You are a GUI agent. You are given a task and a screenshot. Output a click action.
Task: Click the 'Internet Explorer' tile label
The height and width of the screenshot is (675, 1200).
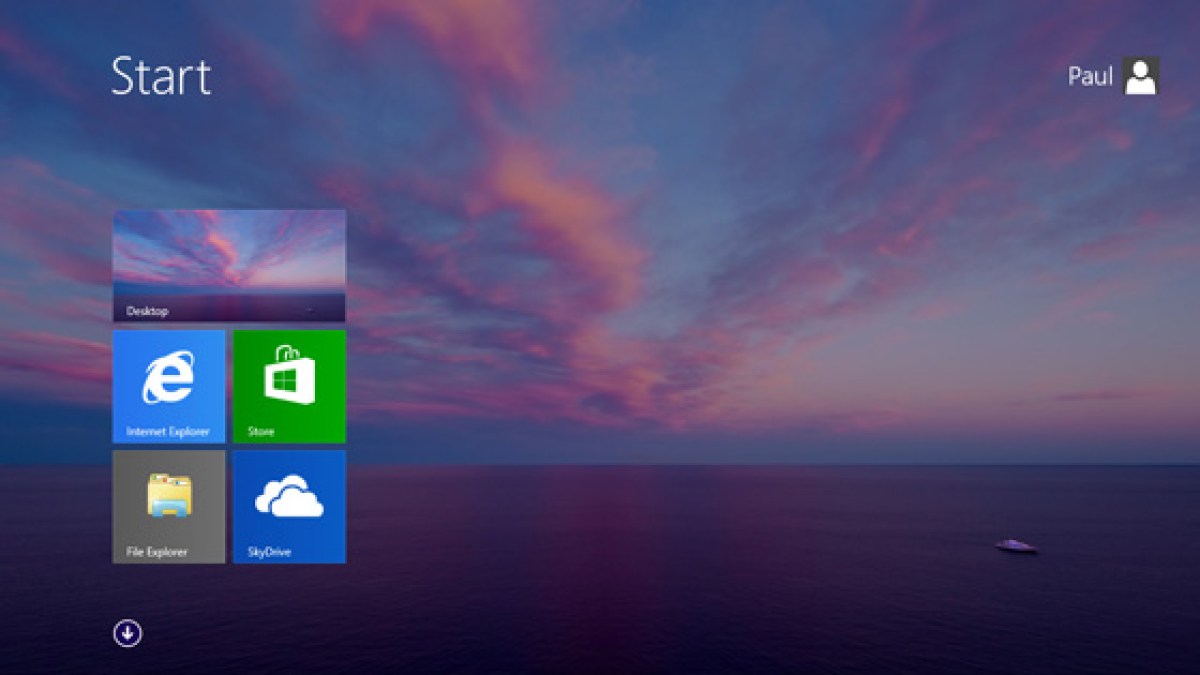(168, 432)
